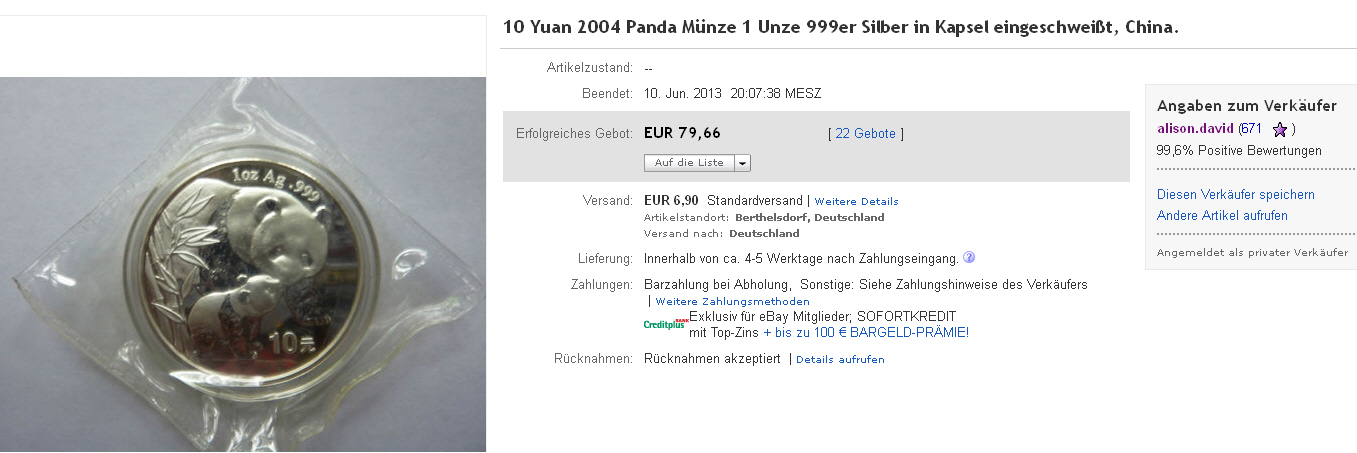Click Diesen Verkäufer speichern
This screenshot has width=1357, height=453.
(x=1236, y=194)
